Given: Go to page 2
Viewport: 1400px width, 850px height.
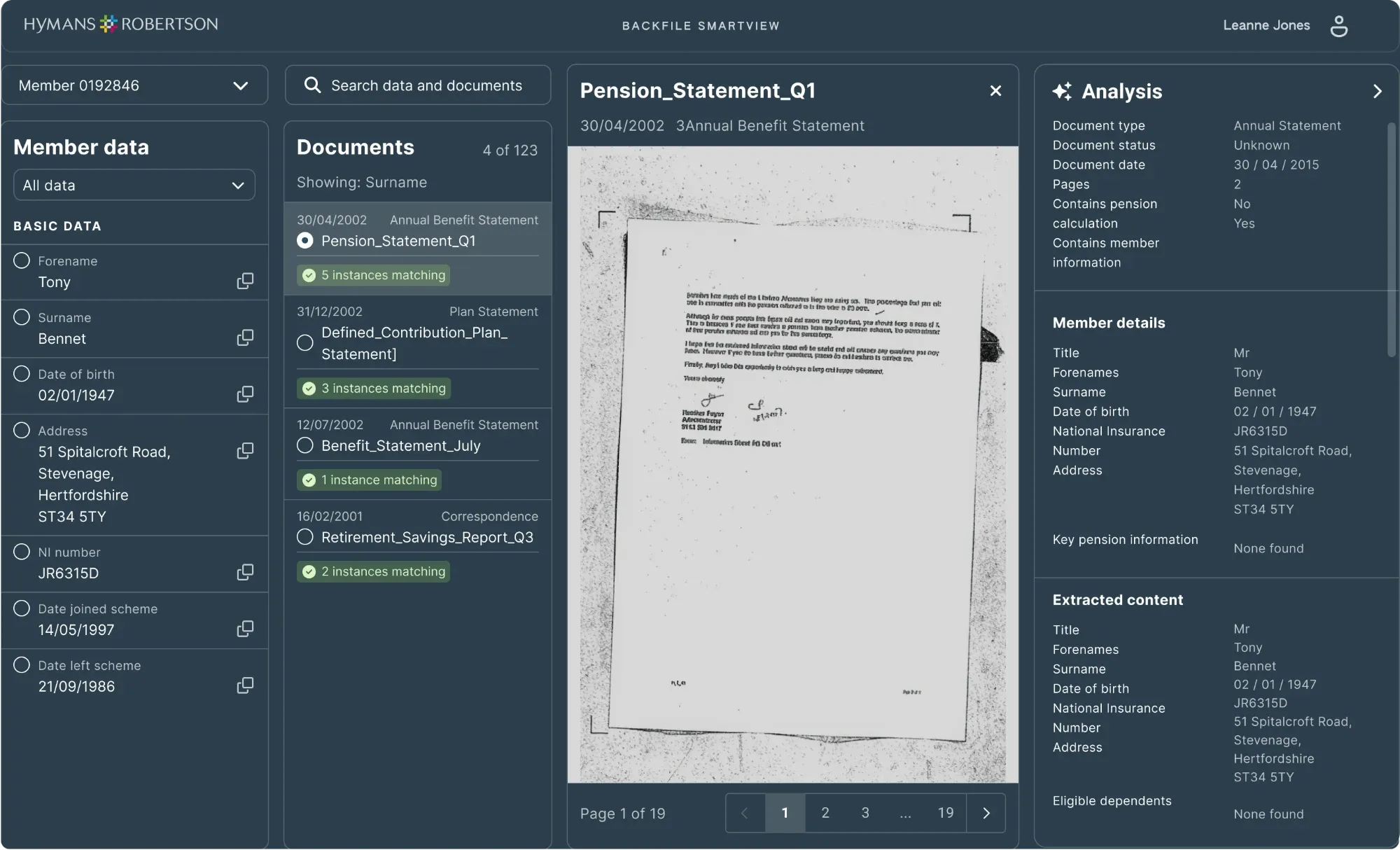Looking at the screenshot, I should (825, 813).
